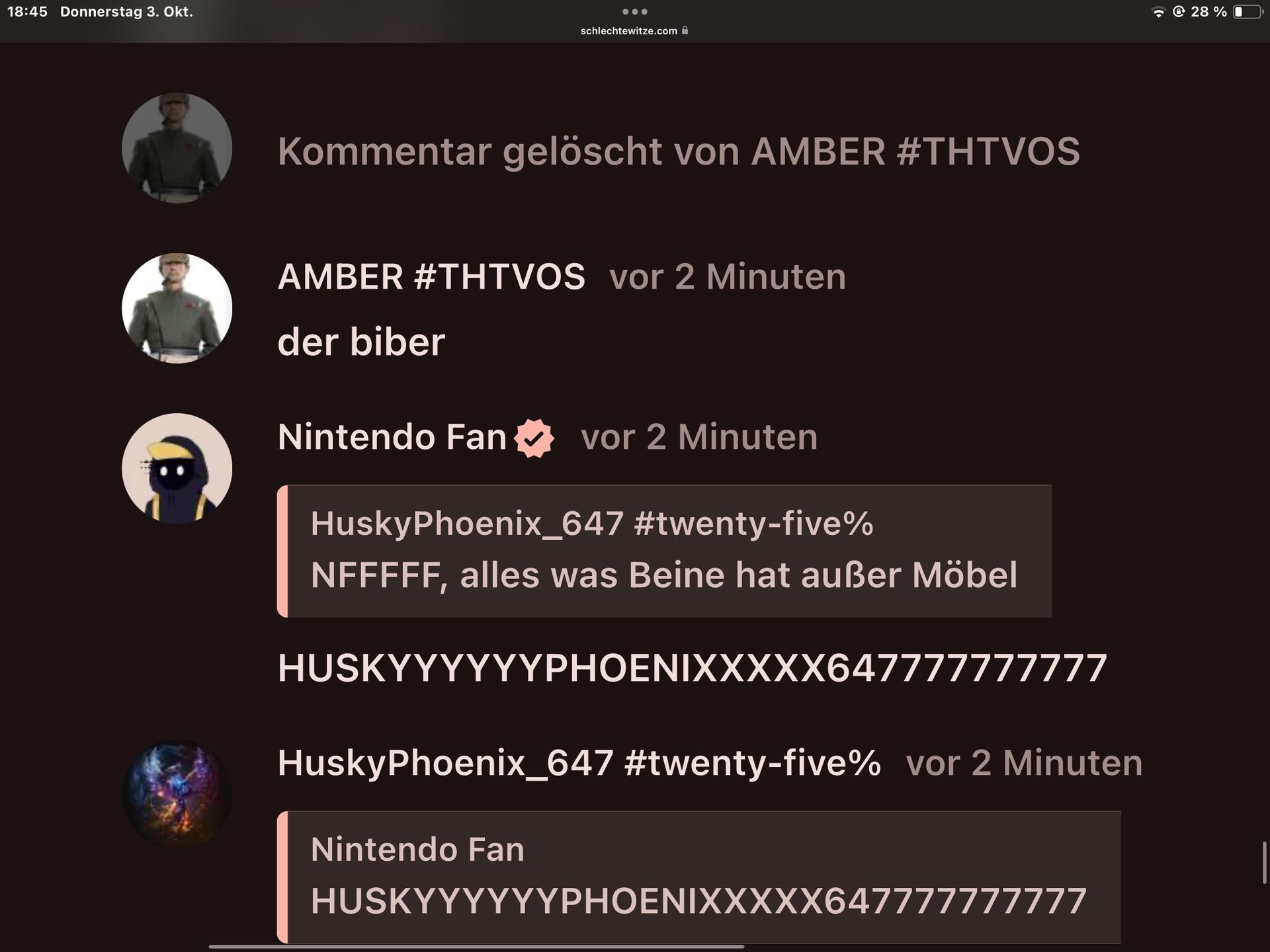The image size is (1270, 952).
Task: Open HuskyPhoenix_647's phoenix avatar
Action: click(177, 794)
